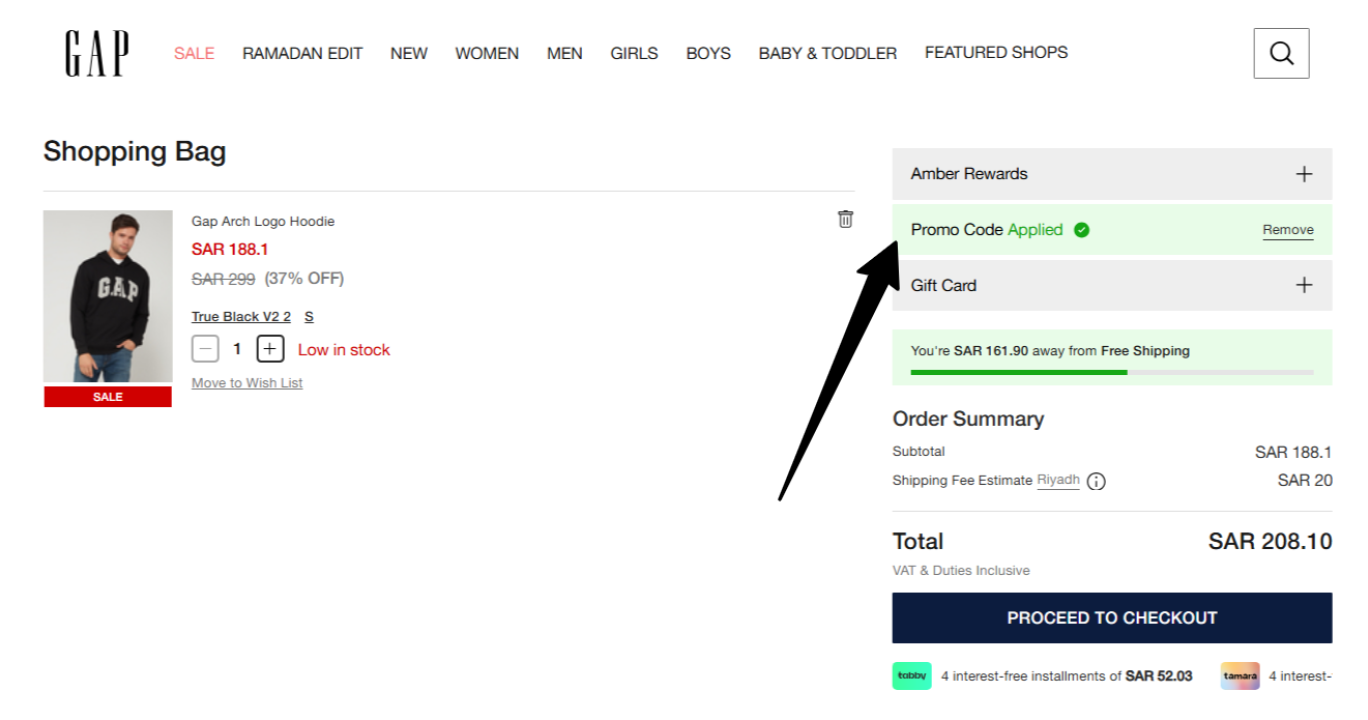The image size is (1368, 720).
Task: Change size S selection
Action: (309, 316)
